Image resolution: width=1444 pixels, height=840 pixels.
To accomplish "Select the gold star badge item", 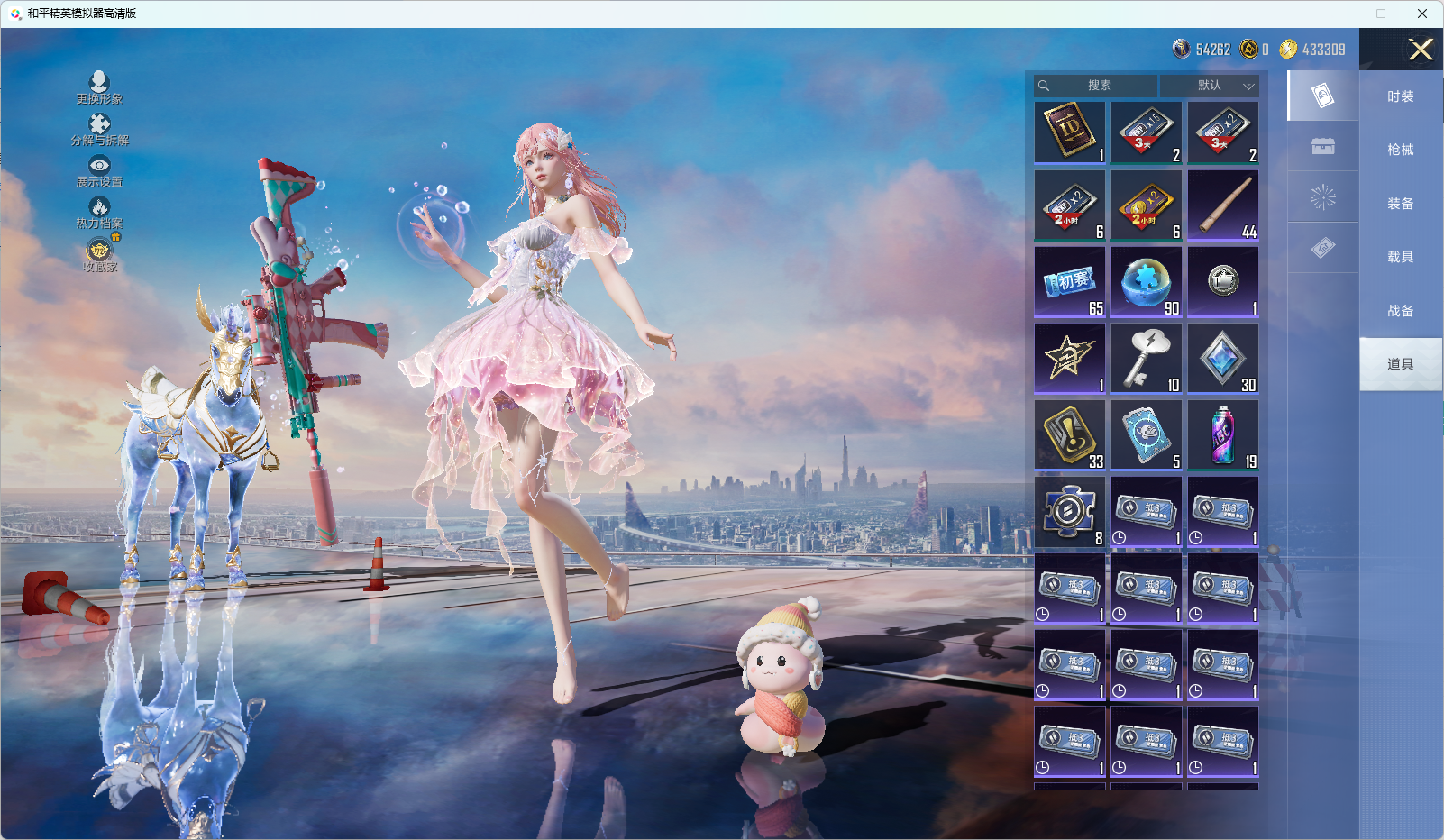I will click(1070, 360).
